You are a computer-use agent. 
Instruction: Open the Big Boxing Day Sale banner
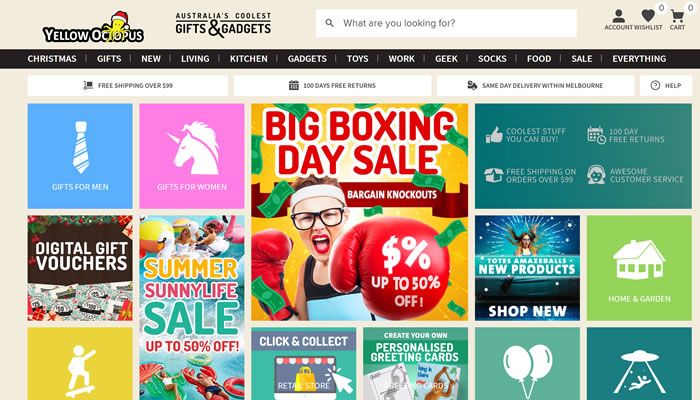tap(359, 212)
